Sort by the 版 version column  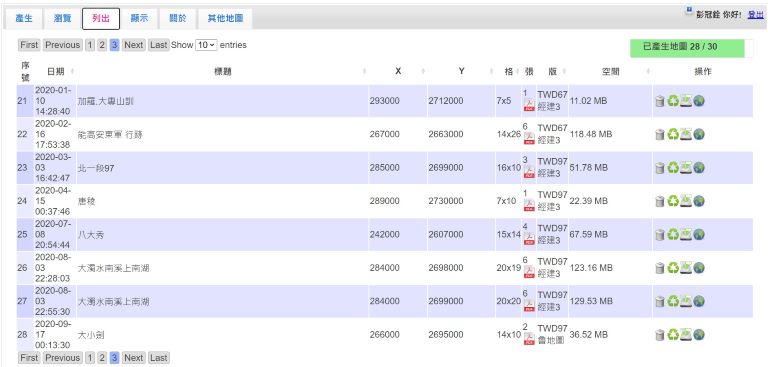click(x=552, y=72)
